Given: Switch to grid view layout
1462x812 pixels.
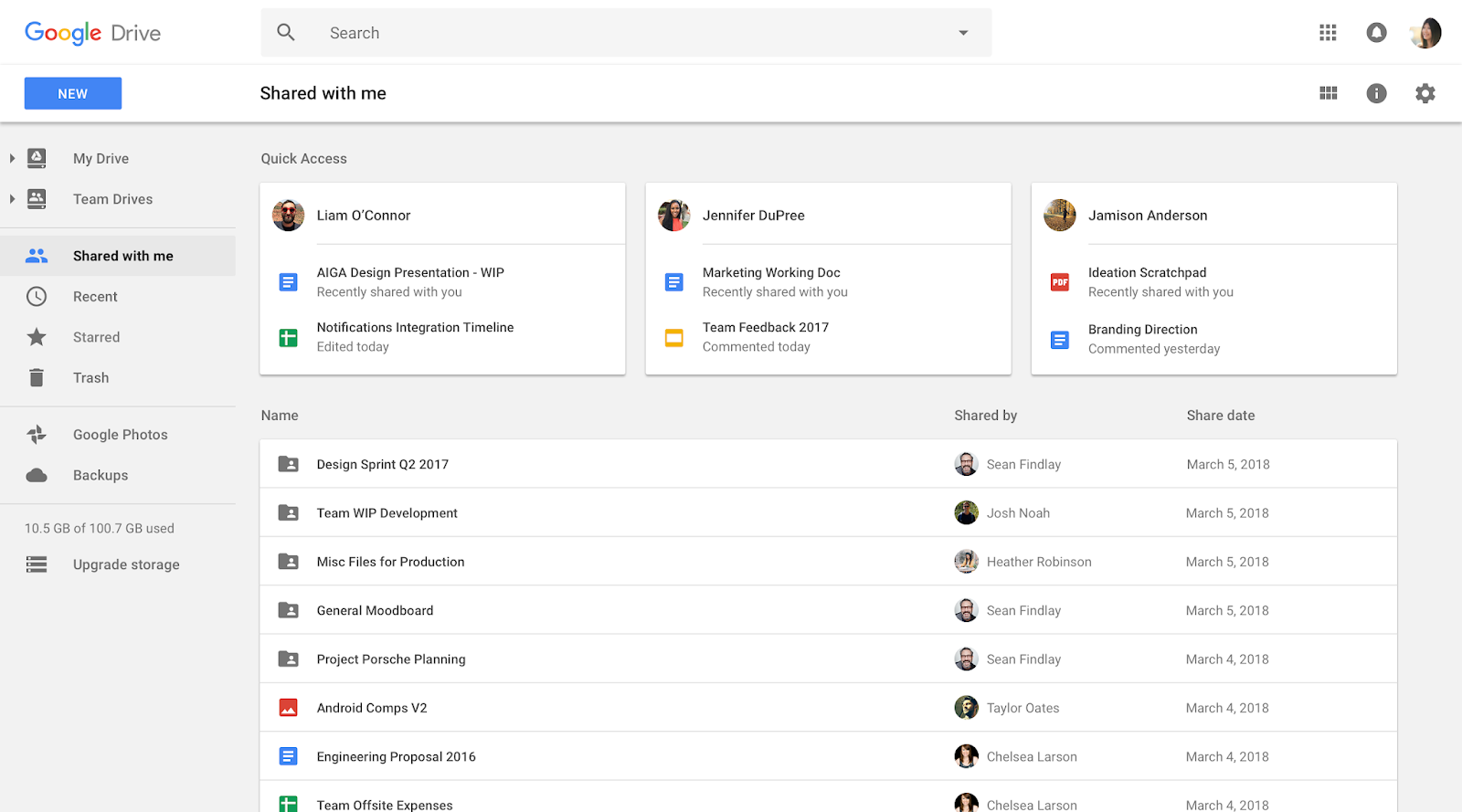Looking at the screenshot, I should (x=1328, y=93).
